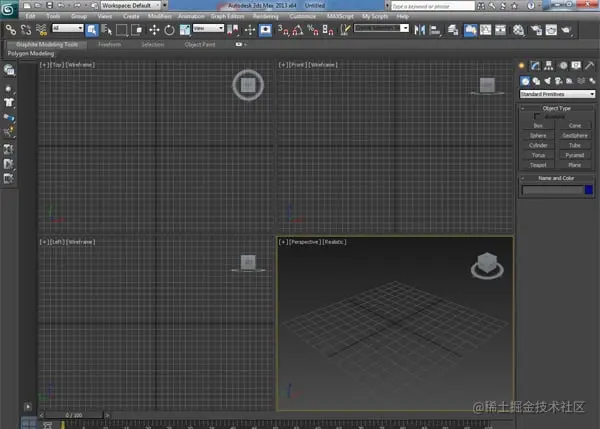Toggle Percent Snap

(313, 30)
